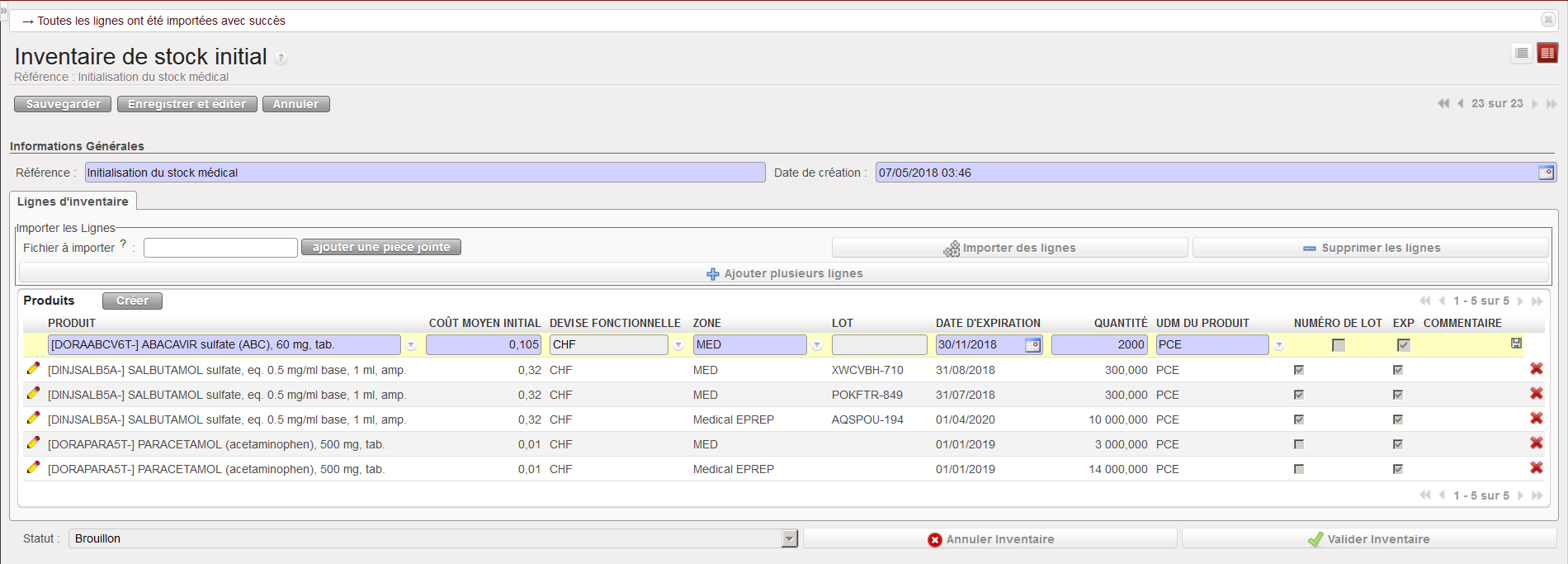Toggle Numéro de lot checkbox in editing row
Image resolution: width=1568 pixels, height=564 pixels.
tap(1338, 345)
